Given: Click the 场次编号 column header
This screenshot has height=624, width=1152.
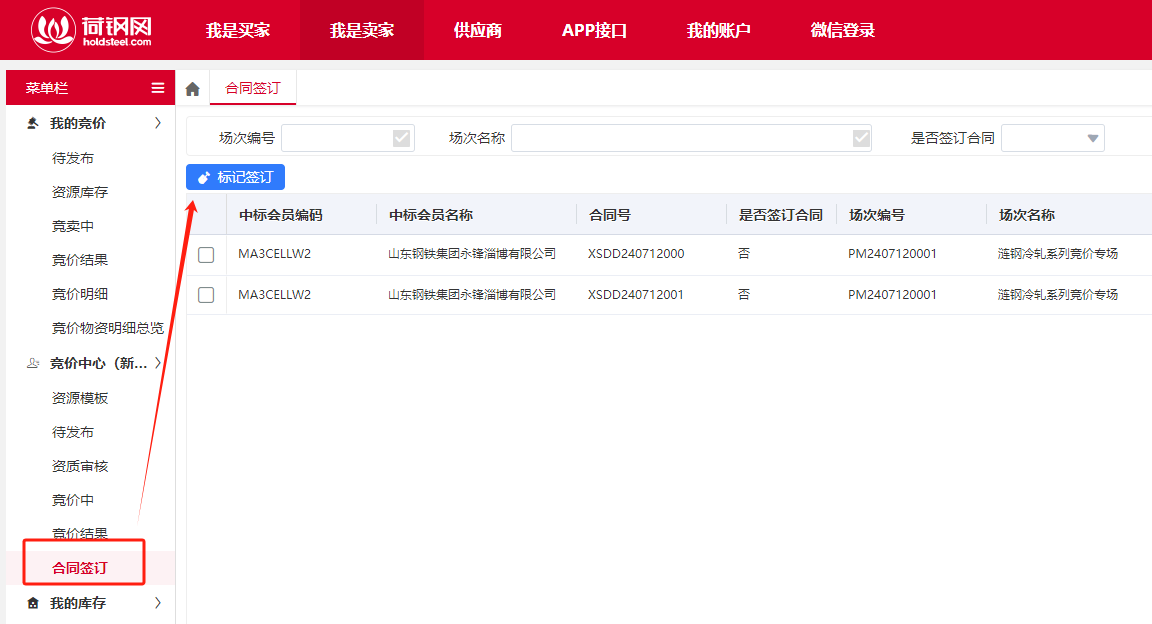Looking at the screenshot, I should [x=876, y=215].
